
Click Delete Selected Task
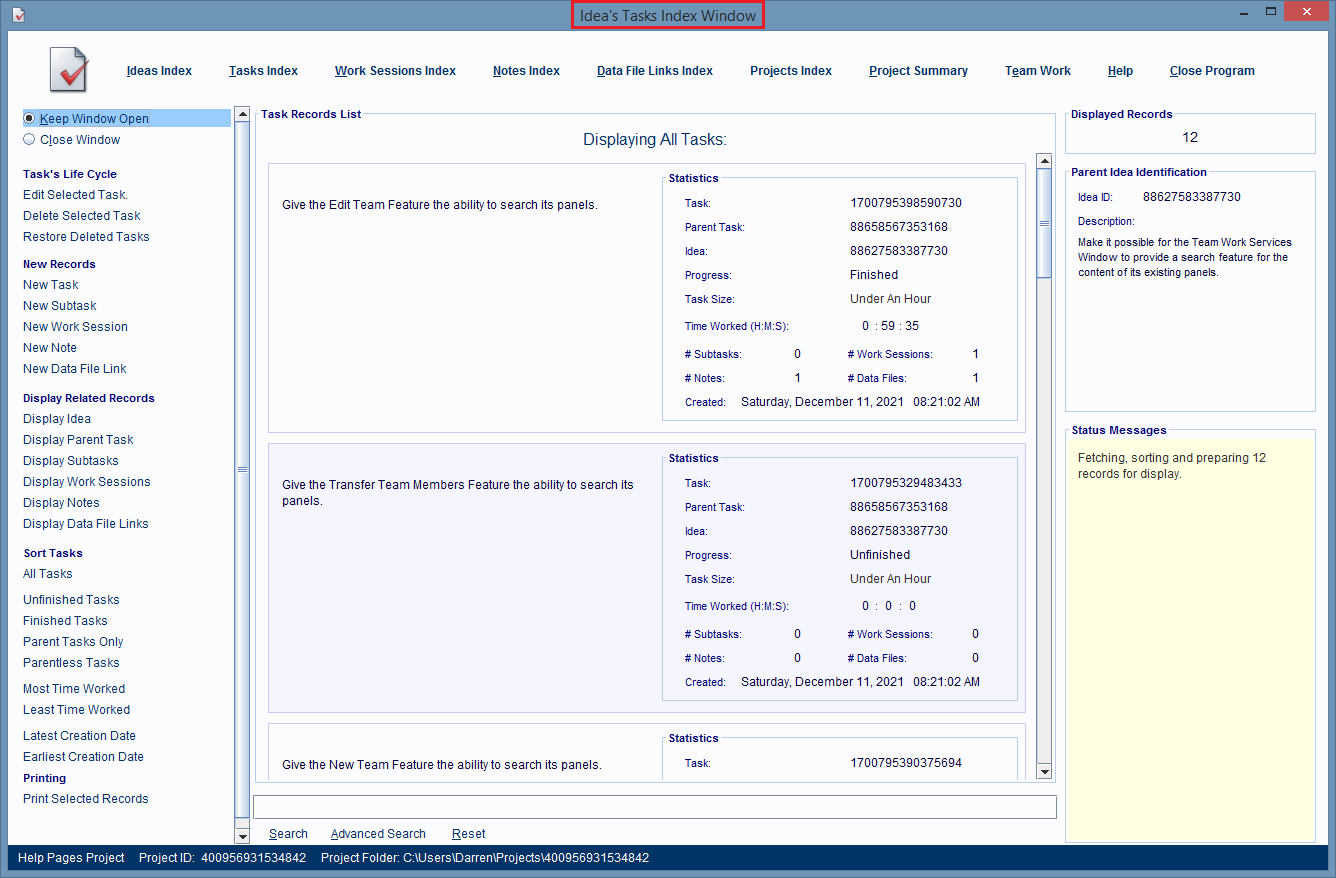(x=82, y=216)
